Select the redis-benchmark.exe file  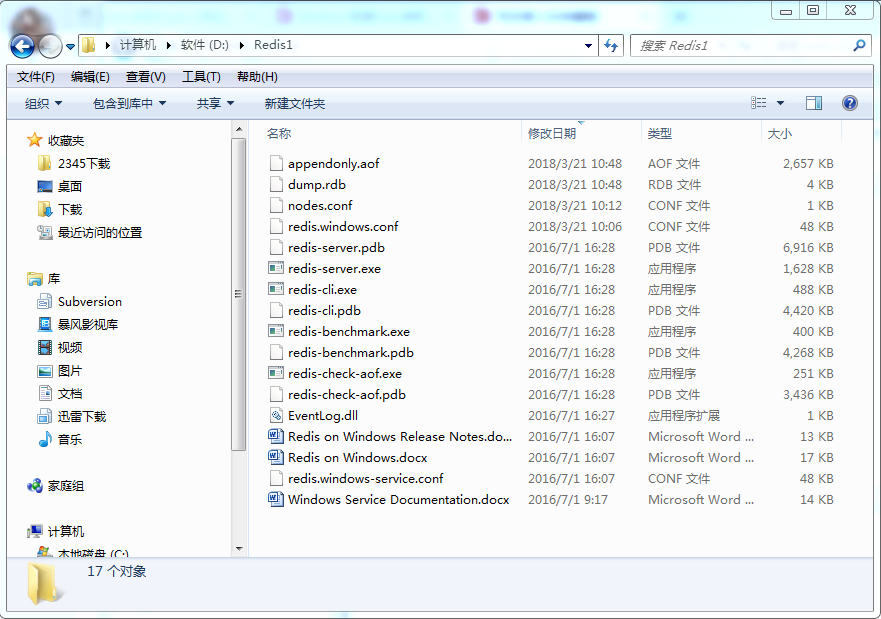coord(349,331)
